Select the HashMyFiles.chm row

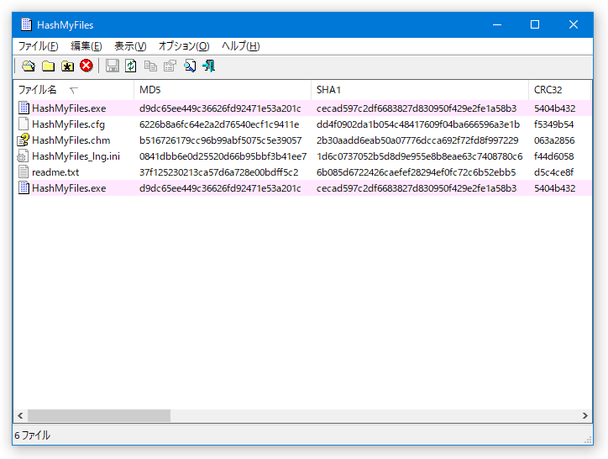(x=302, y=140)
